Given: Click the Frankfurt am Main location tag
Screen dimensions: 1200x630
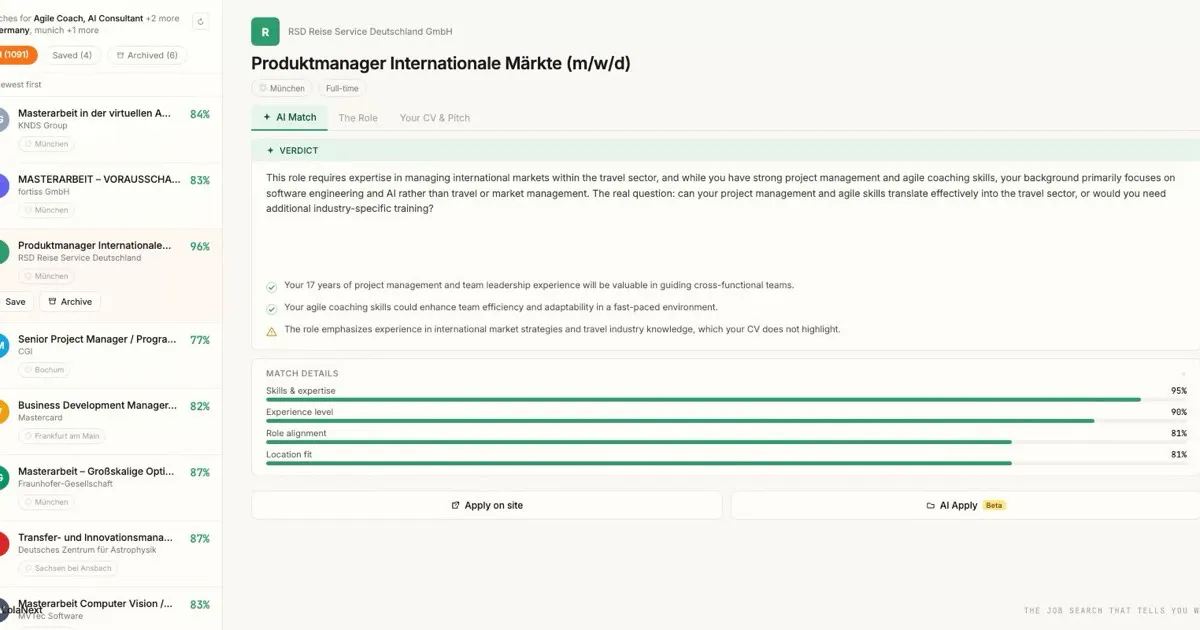Looking at the screenshot, I should [x=62, y=436].
